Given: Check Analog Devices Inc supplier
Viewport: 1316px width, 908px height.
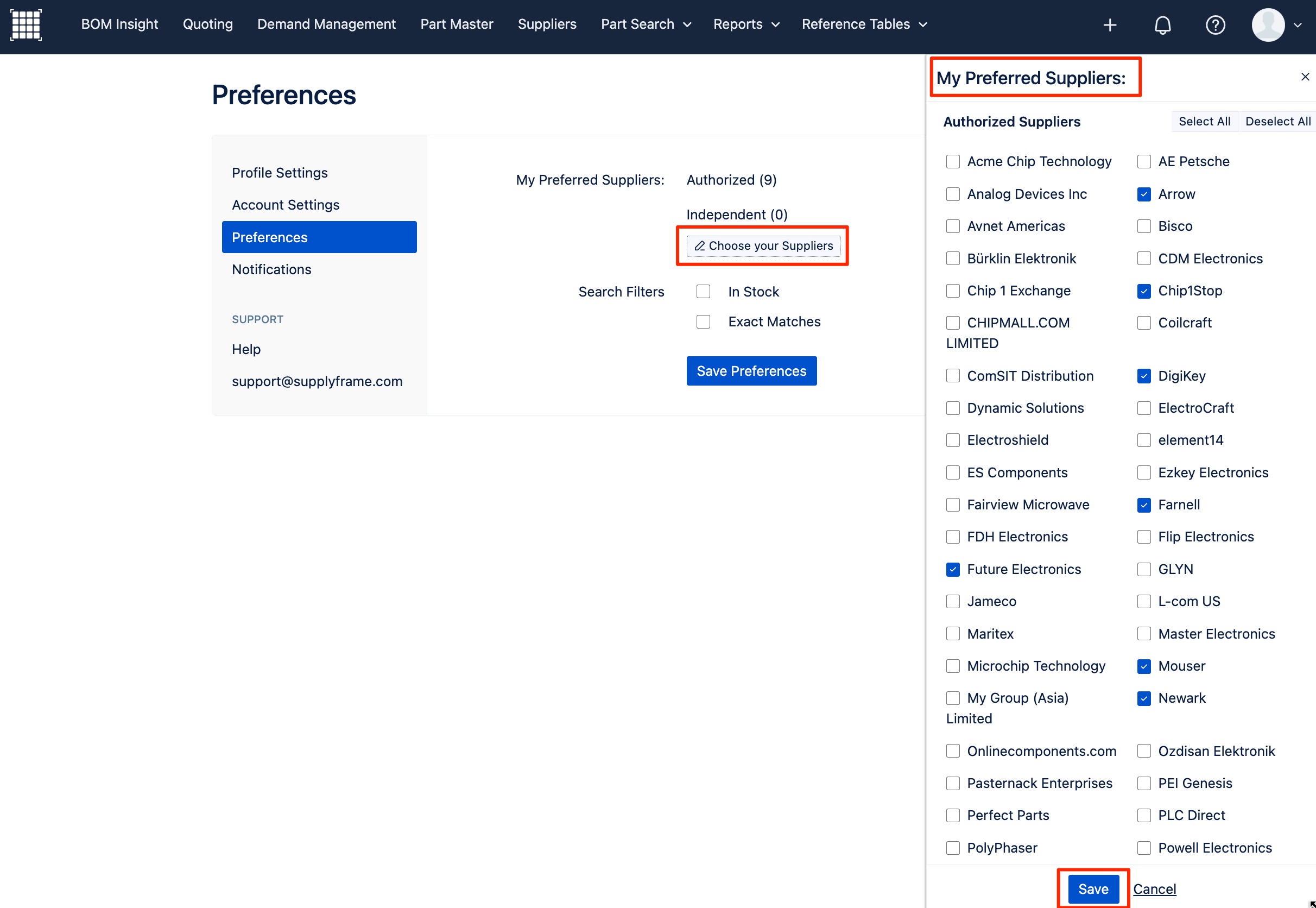Looking at the screenshot, I should click(x=953, y=194).
